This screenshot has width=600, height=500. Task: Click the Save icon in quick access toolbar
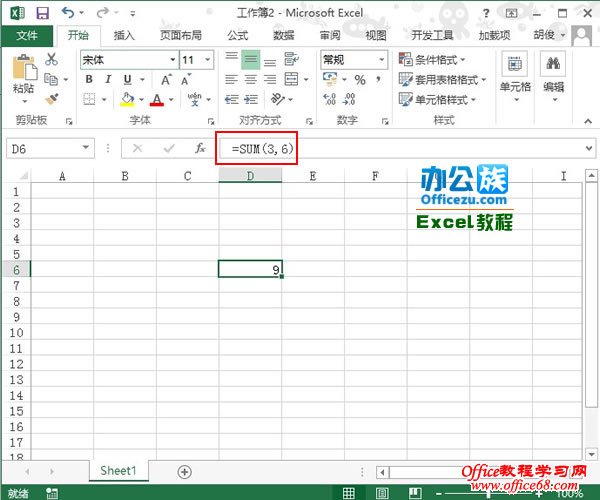[41, 12]
